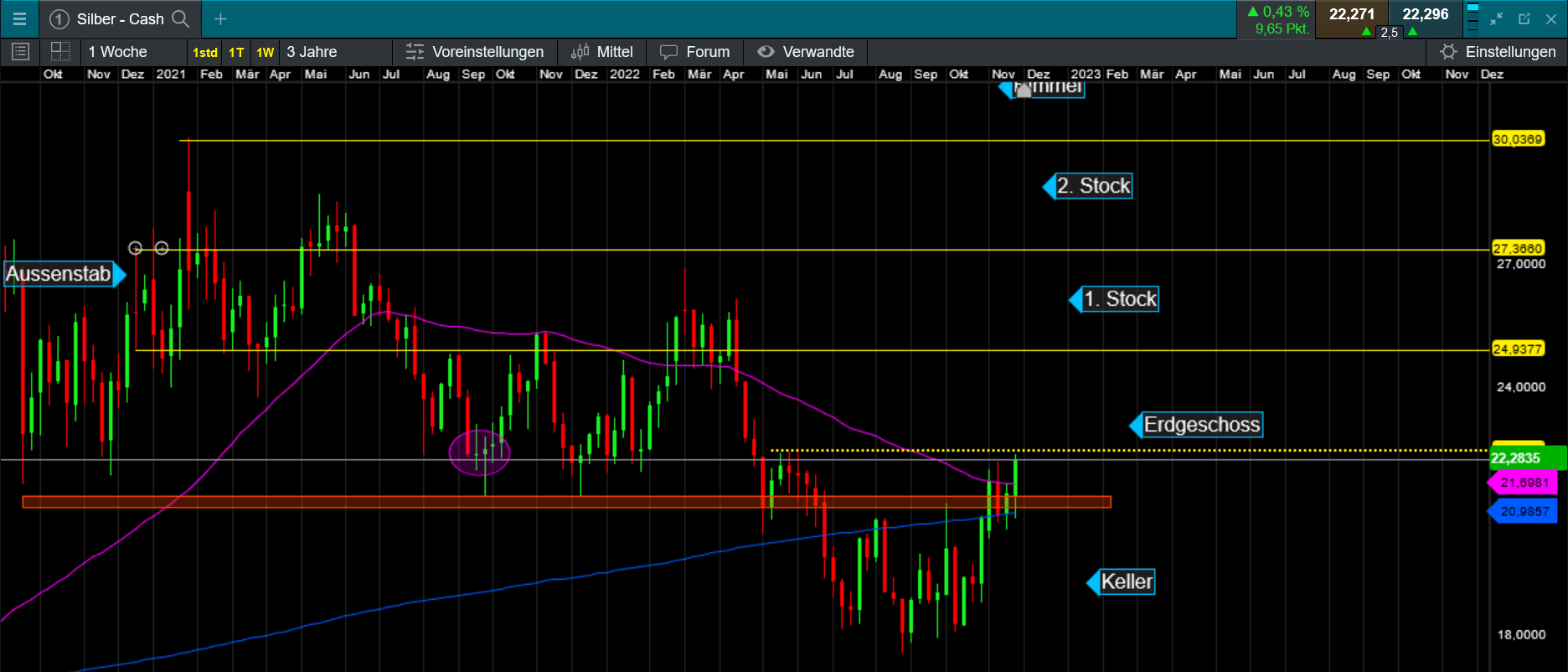Click the circled number 1 chart icon
Screen dimensions: 1568x672
[59, 18]
